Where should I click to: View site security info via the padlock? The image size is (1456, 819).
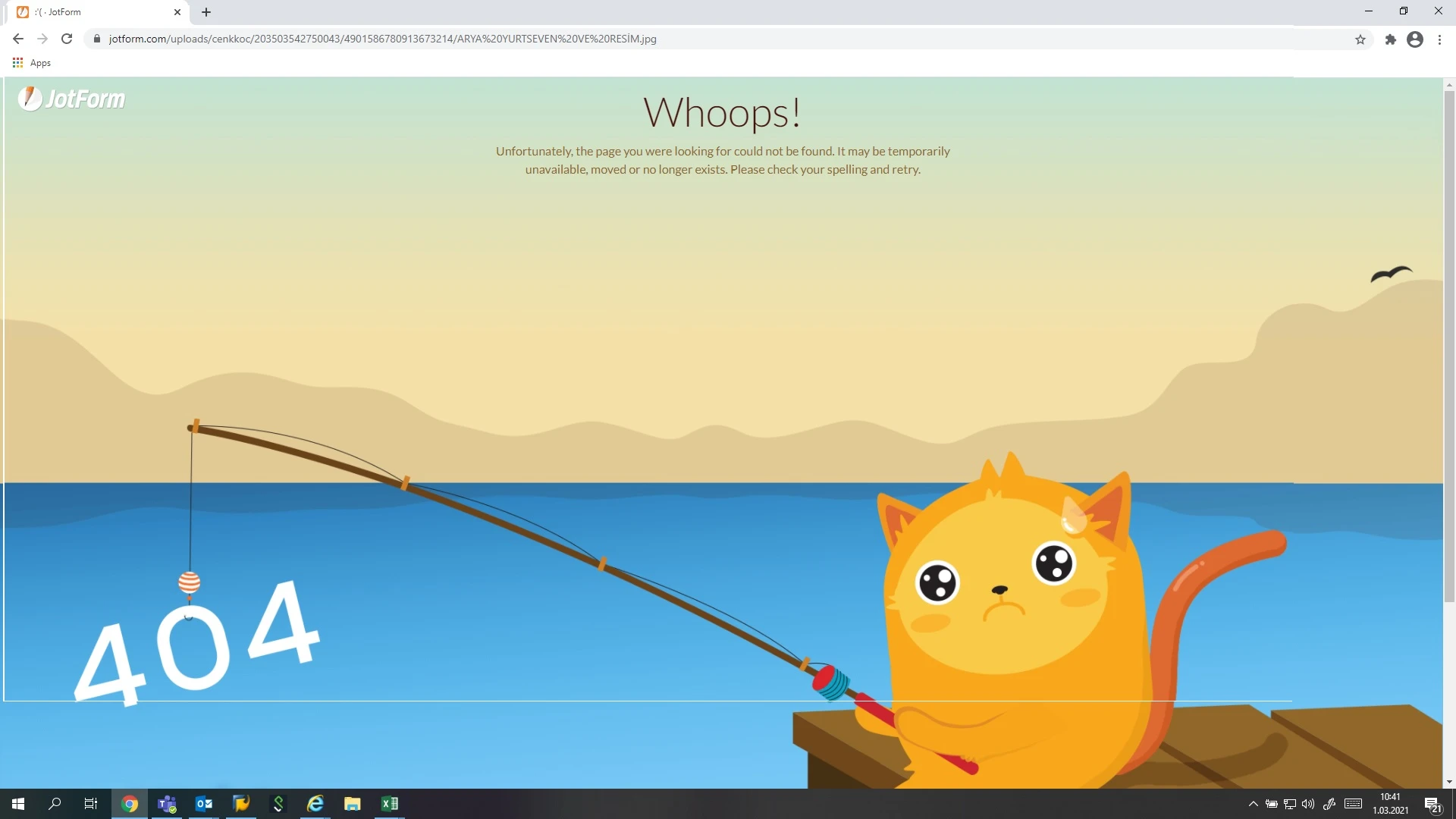pyautogui.click(x=97, y=39)
